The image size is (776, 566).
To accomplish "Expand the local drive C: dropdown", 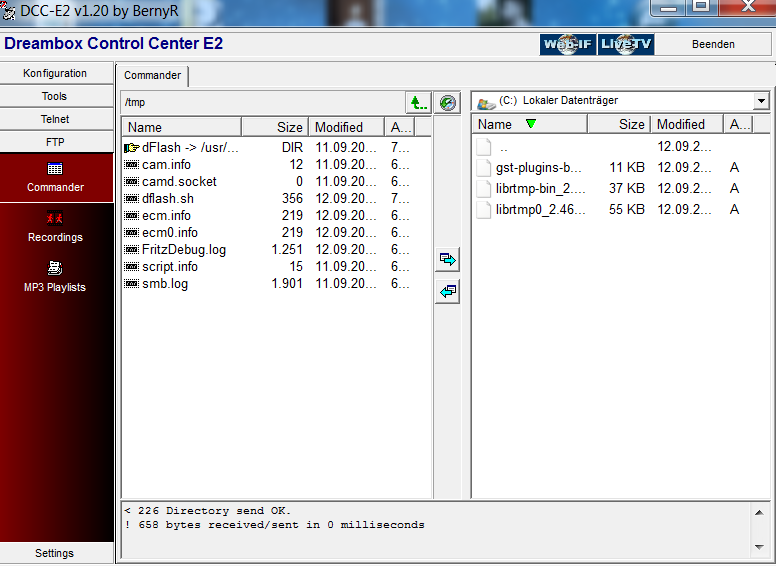I will [x=761, y=101].
